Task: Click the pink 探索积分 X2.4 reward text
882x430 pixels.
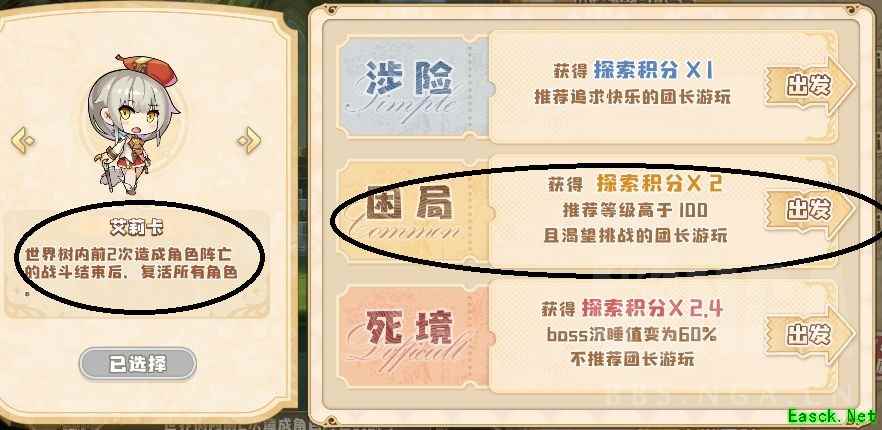Action: tap(652, 308)
